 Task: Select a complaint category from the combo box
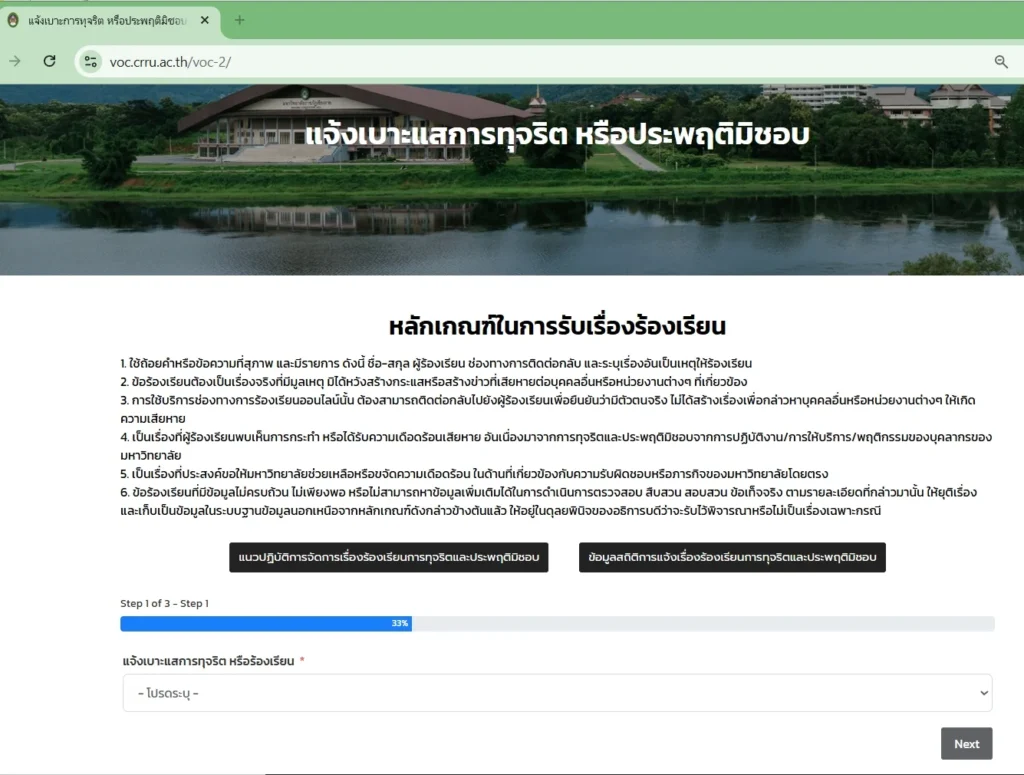(x=555, y=692)
